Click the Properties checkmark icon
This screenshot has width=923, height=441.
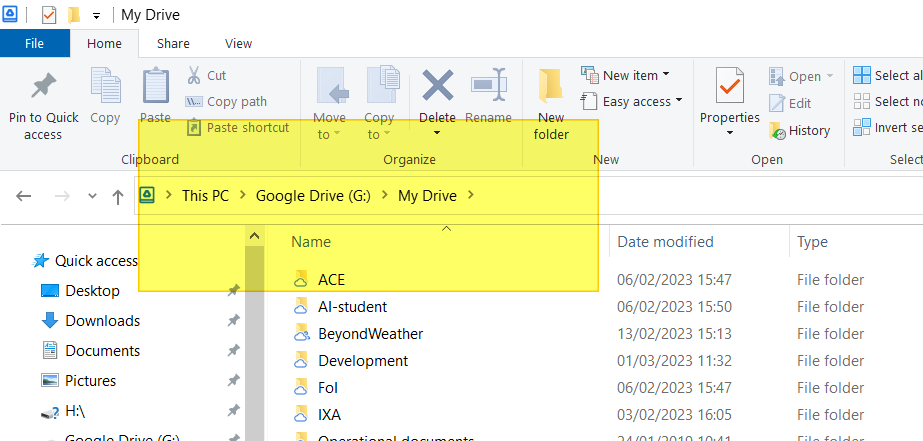pyautogui.click(x=729, y=86)
